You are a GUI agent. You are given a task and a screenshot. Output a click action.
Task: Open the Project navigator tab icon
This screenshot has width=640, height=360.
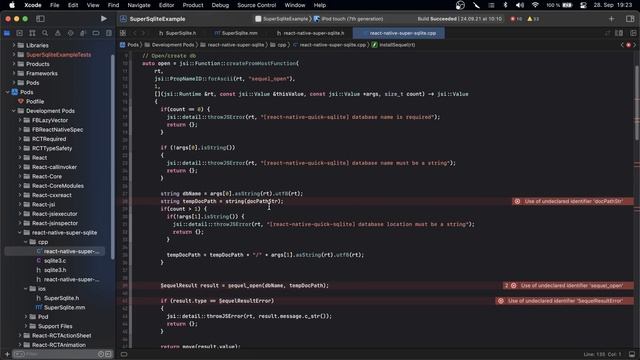tap(7, 33)
